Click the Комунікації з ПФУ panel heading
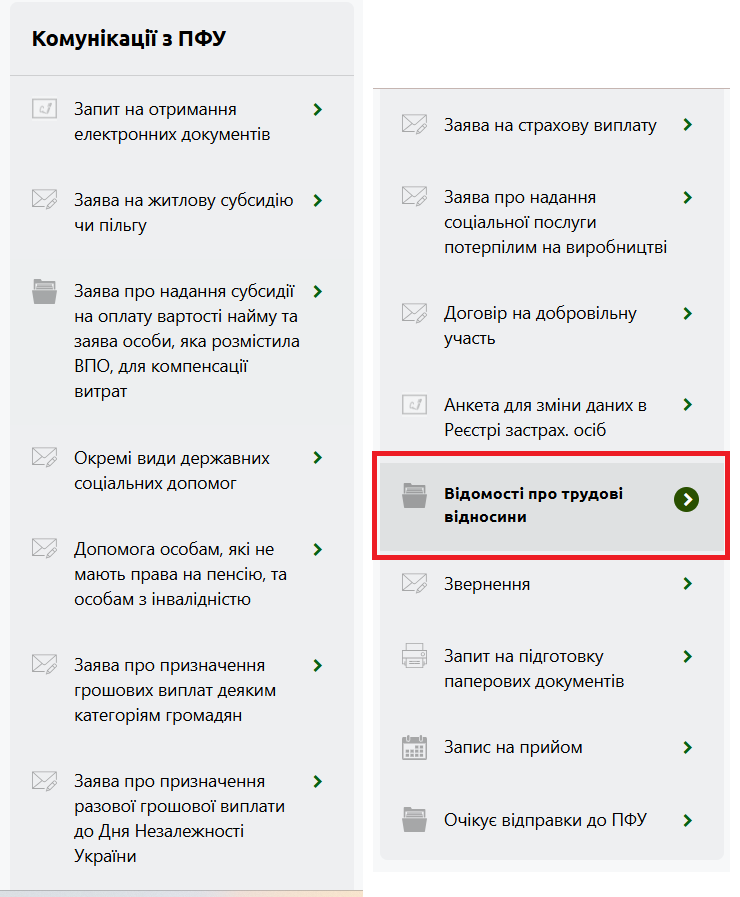 point(129,39)
